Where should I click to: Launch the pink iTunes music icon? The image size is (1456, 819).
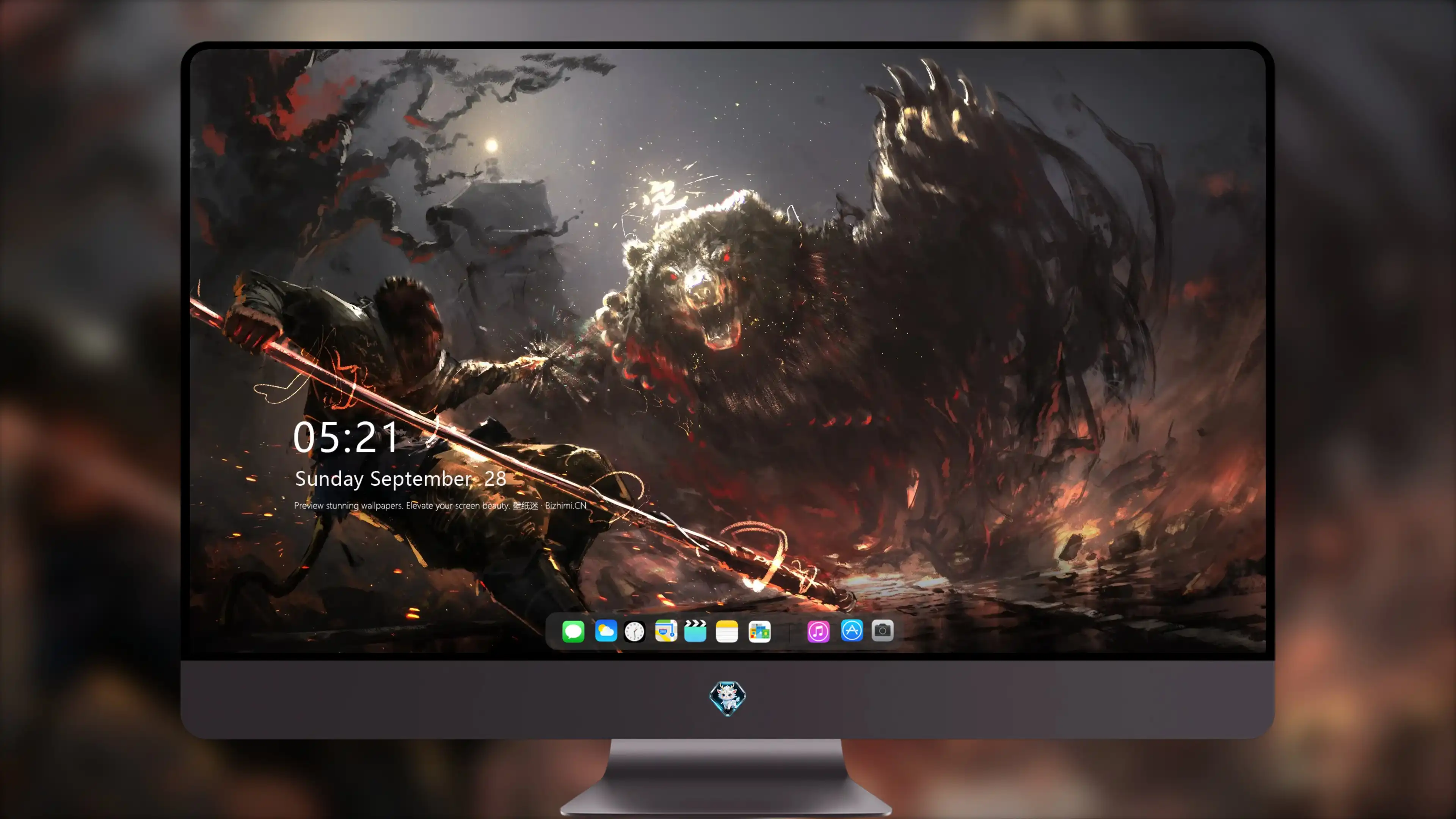[x=819, y=631]
